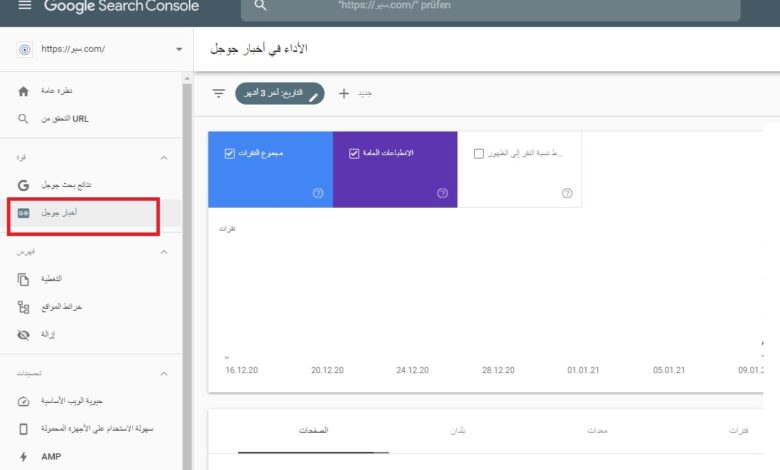
Task: Click the Removals crossed-eye icon
Action: click(23, 334)
